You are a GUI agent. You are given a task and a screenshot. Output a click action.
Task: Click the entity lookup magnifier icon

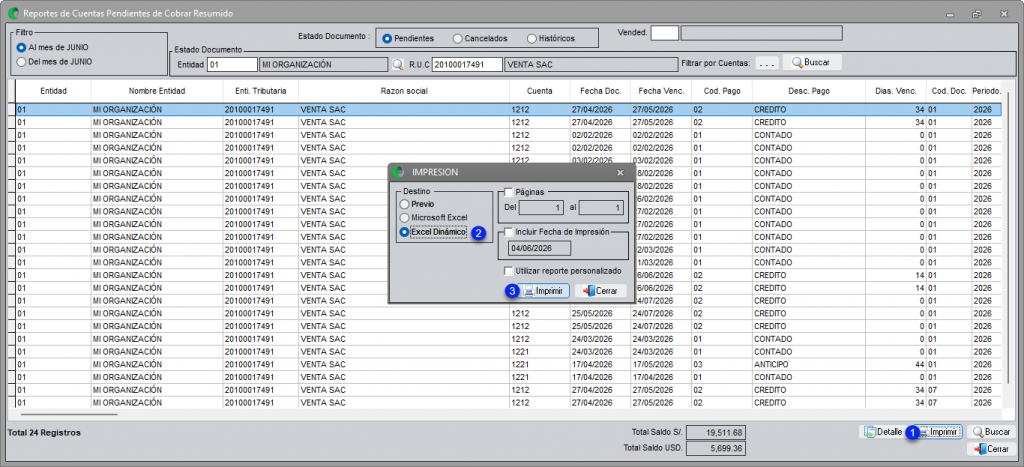tap(397, 65)
